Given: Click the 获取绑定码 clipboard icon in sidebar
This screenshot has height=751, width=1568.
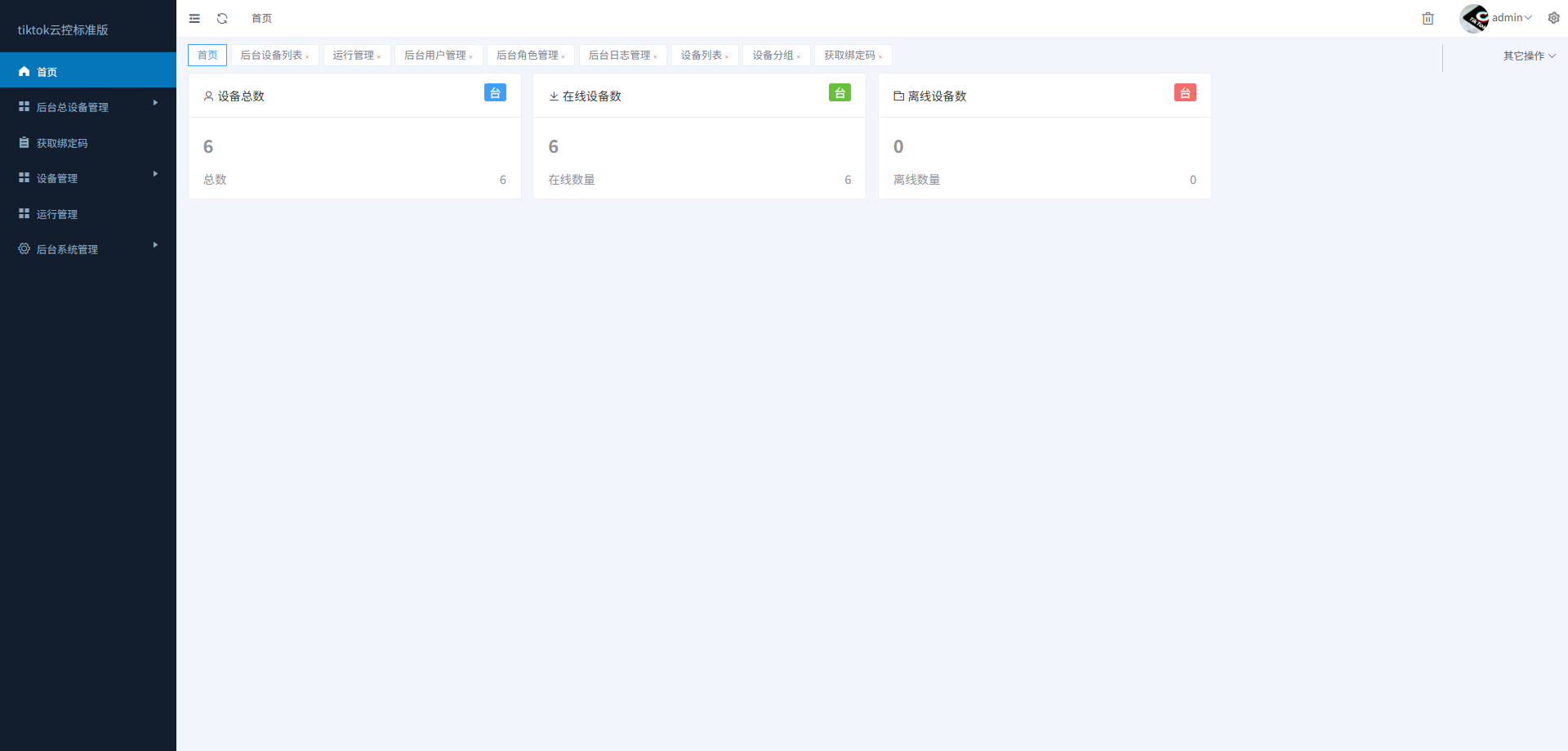Looking at the screenshot, I should tap(24, 142).
